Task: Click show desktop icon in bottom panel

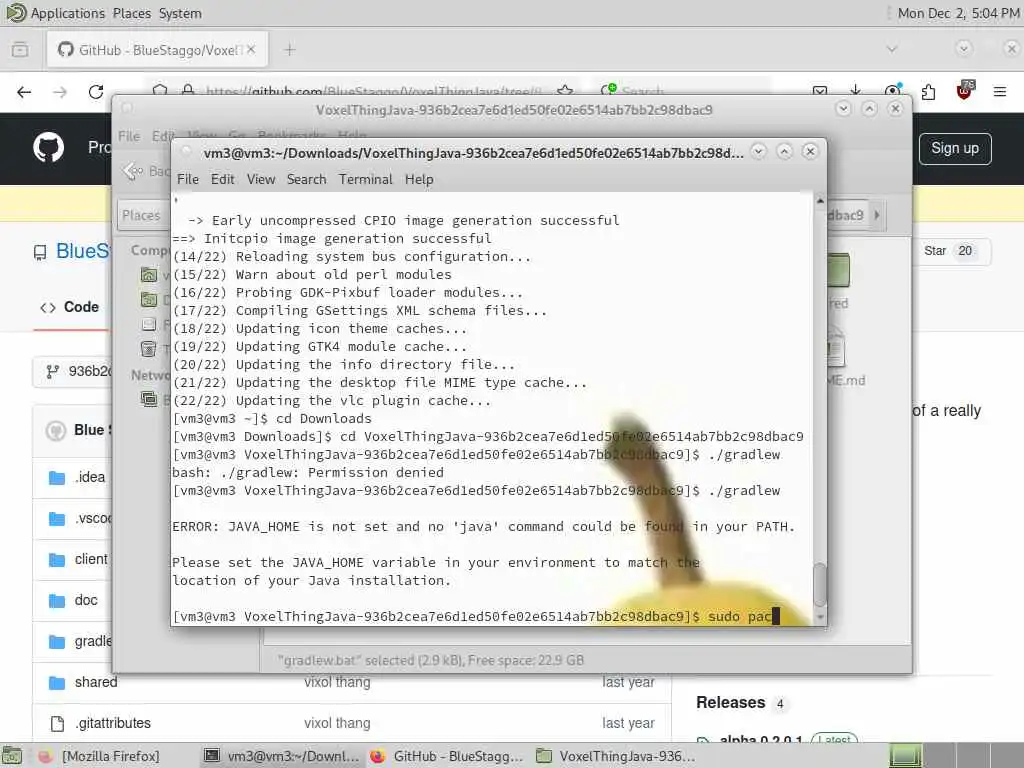Action: point(12,756)
